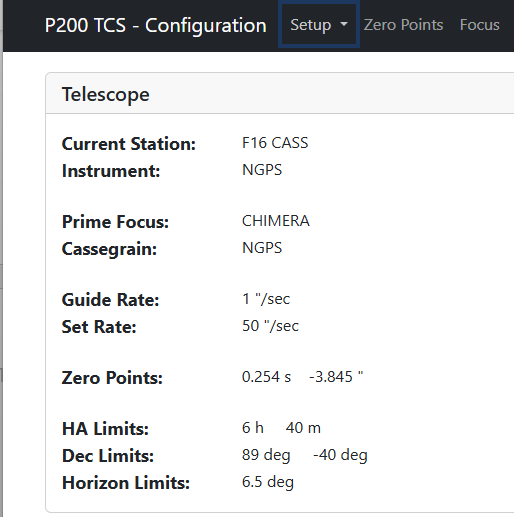This screenshot has width=514, height=517.
Task: Click the 6.5 deg Horizon Limits value
Action: click(x=268, y=482)
